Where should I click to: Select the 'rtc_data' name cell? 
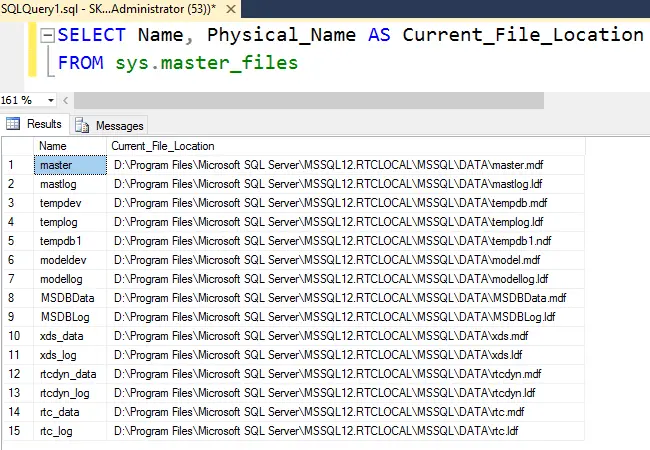point(70,412)
